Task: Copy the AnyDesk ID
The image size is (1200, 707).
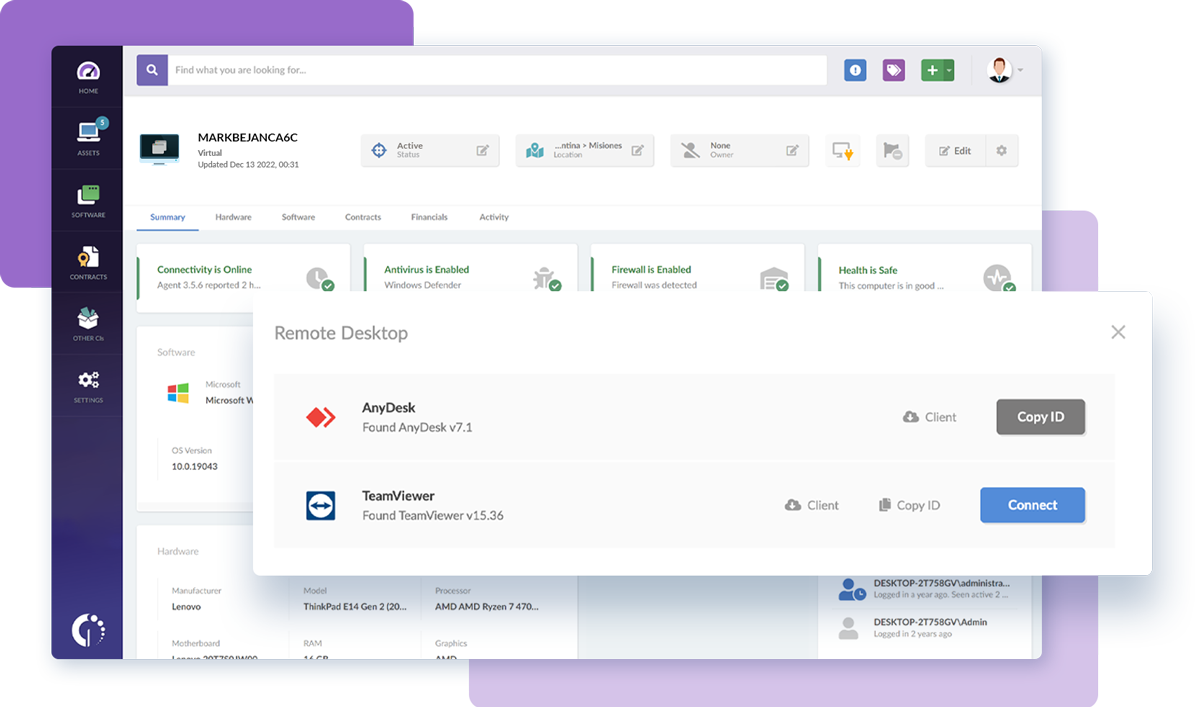Action: point(1040,417)
